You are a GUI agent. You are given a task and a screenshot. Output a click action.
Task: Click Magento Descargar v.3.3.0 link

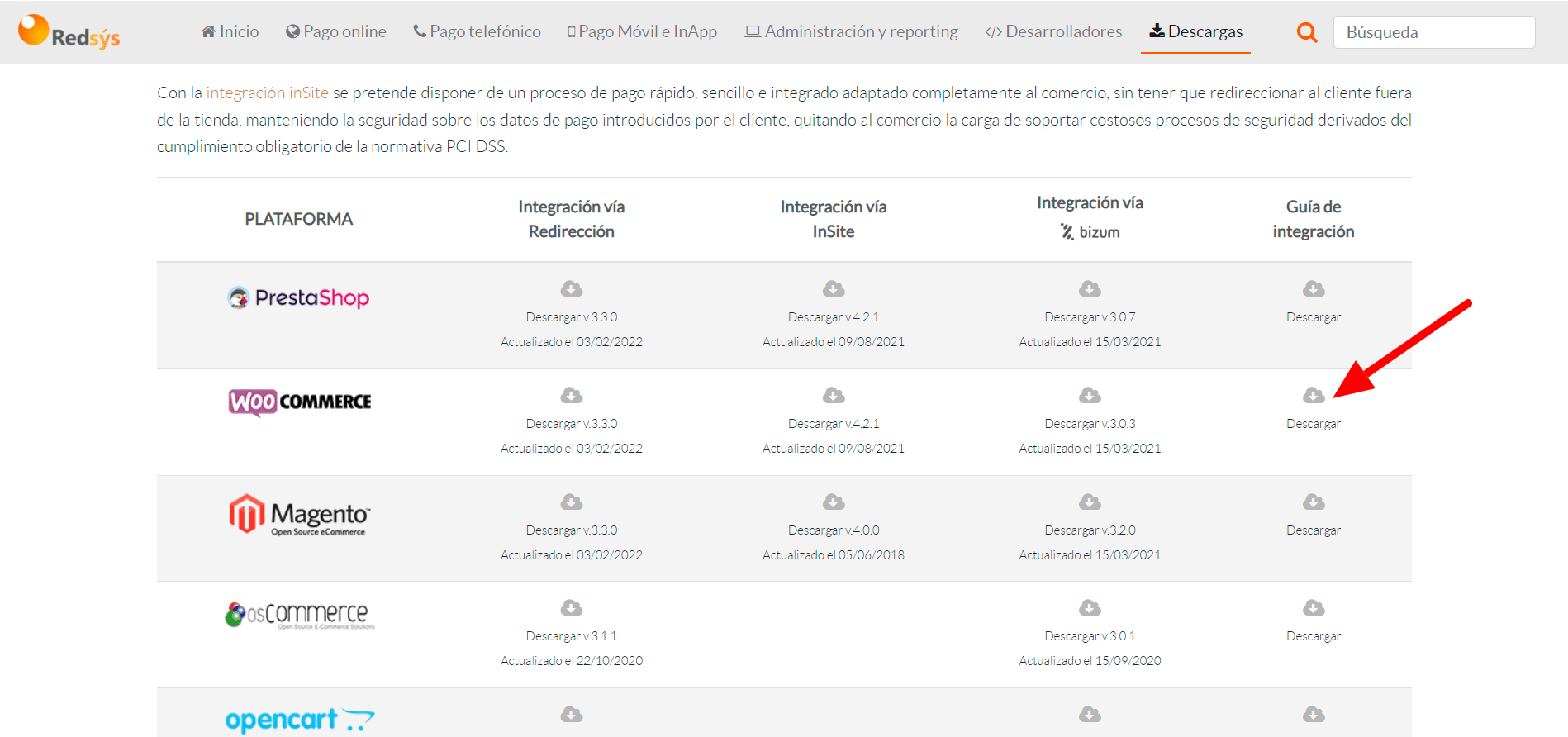click(572, 530)
